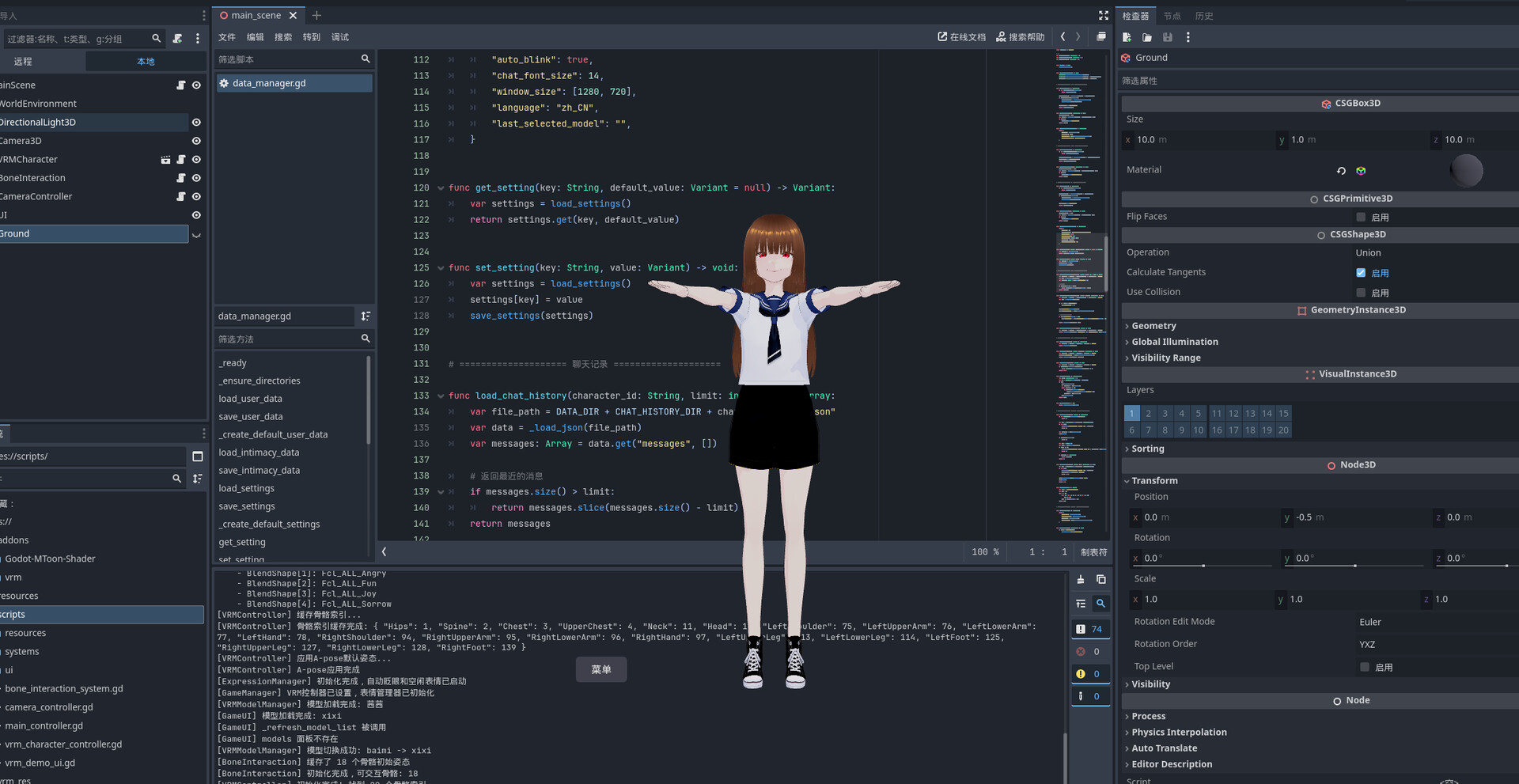
Task: Open the load resource folder icon in inspector
Action: pyautogui.click(x=1147, y=37)
